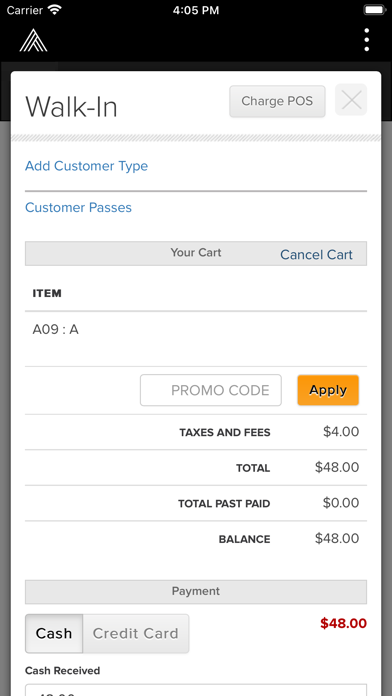Click the ITEM column header

coord(47,293)
